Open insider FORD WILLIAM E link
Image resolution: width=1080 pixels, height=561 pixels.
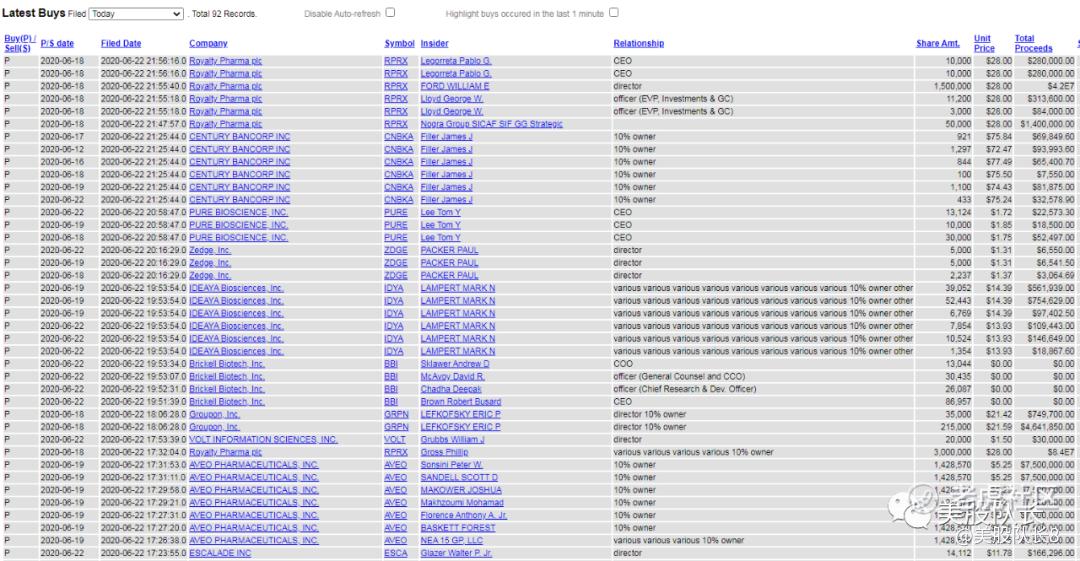(455, 86)
